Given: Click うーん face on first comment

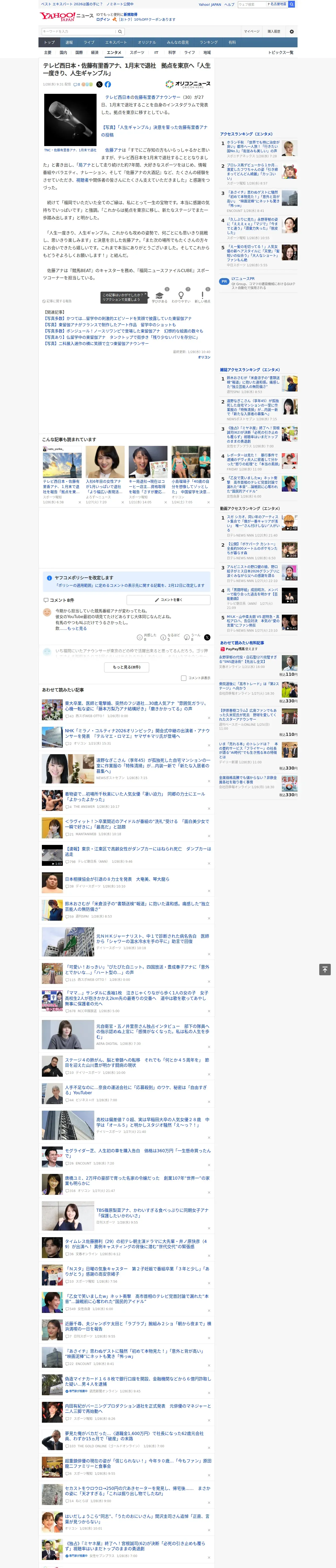Looking at the screenshot, I should coord(187,637).
